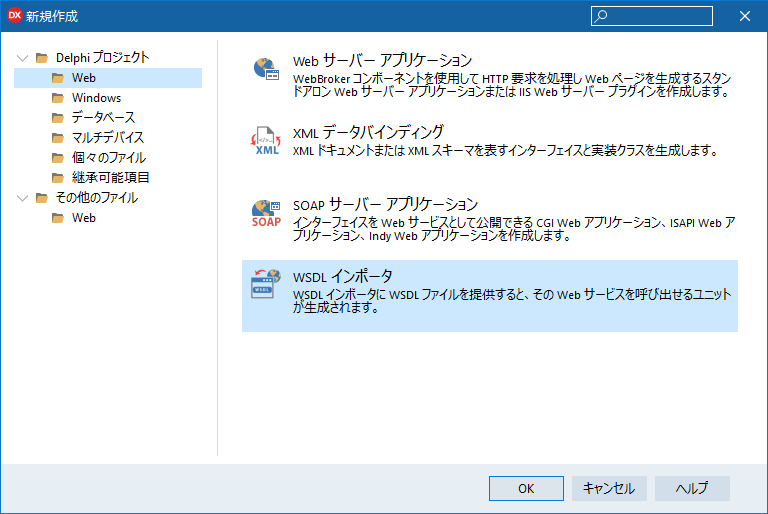Select Delphi プロジェクト root node
This screenshot has height=514, width=768.
point(102,58)
